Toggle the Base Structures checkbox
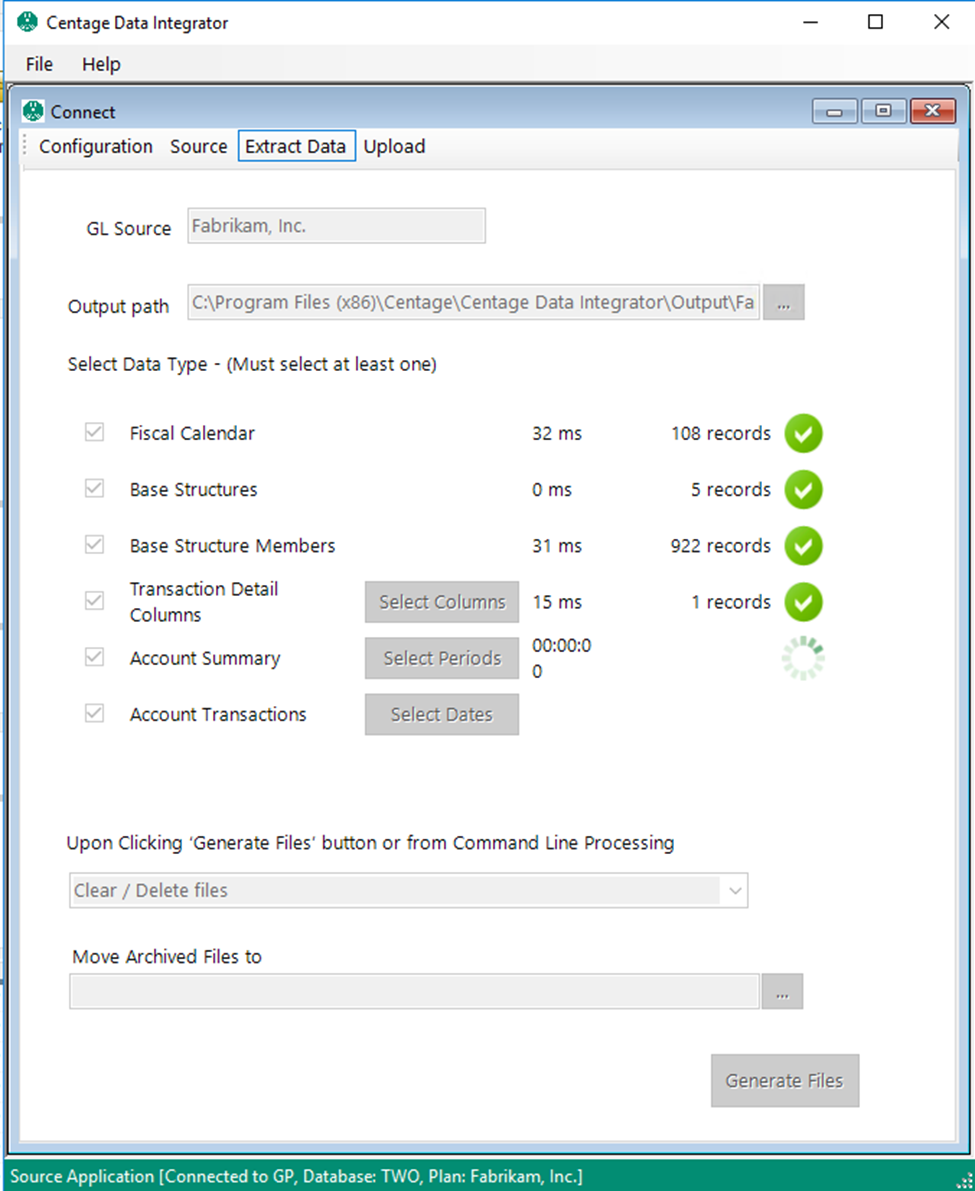The height and width of the screenshot is (1191, 975). (x=94, y=488)
